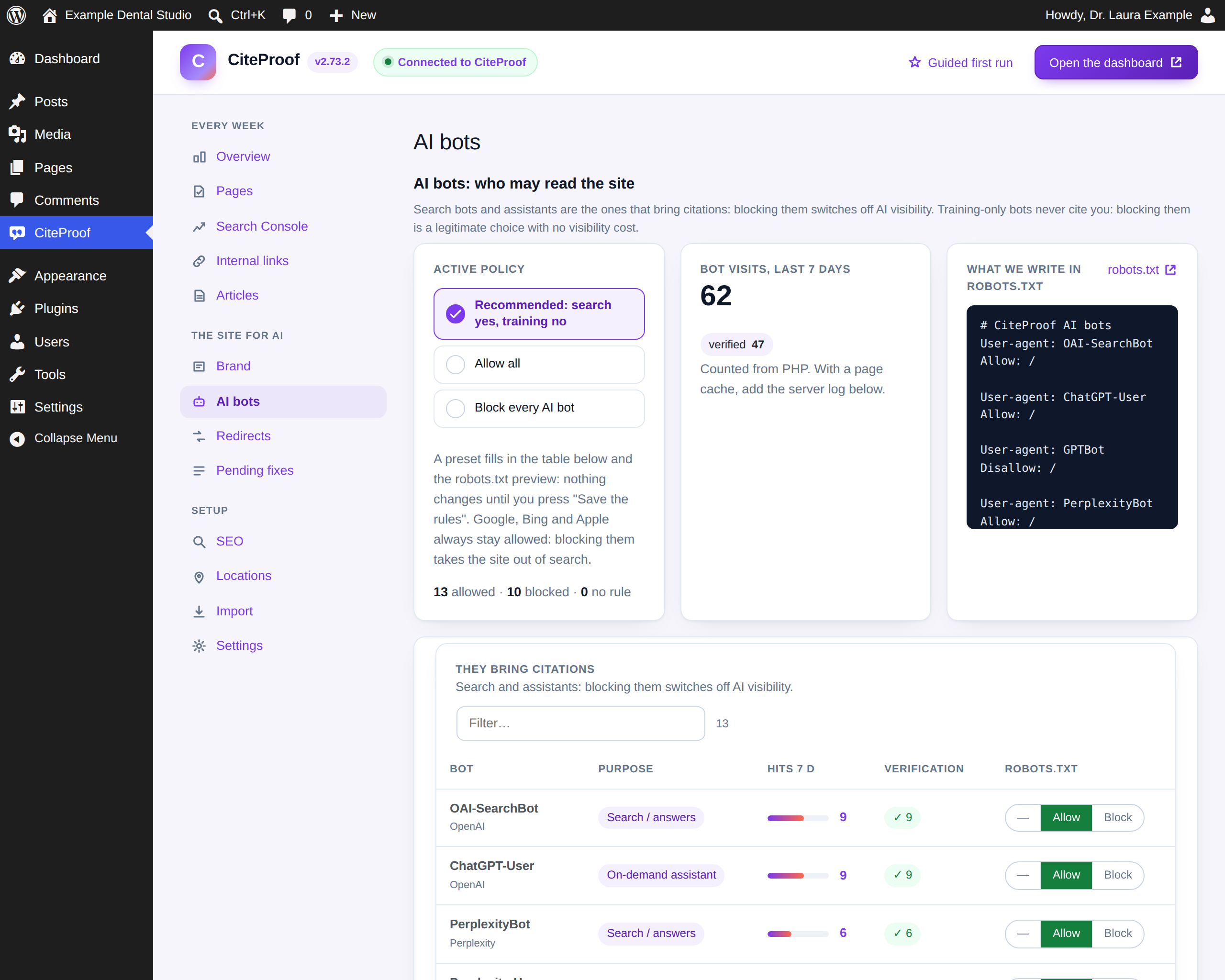The height and width of the screenshot is (980, 1225).
Task: Click the Guided first run star icon
Action: coord(915,63)
